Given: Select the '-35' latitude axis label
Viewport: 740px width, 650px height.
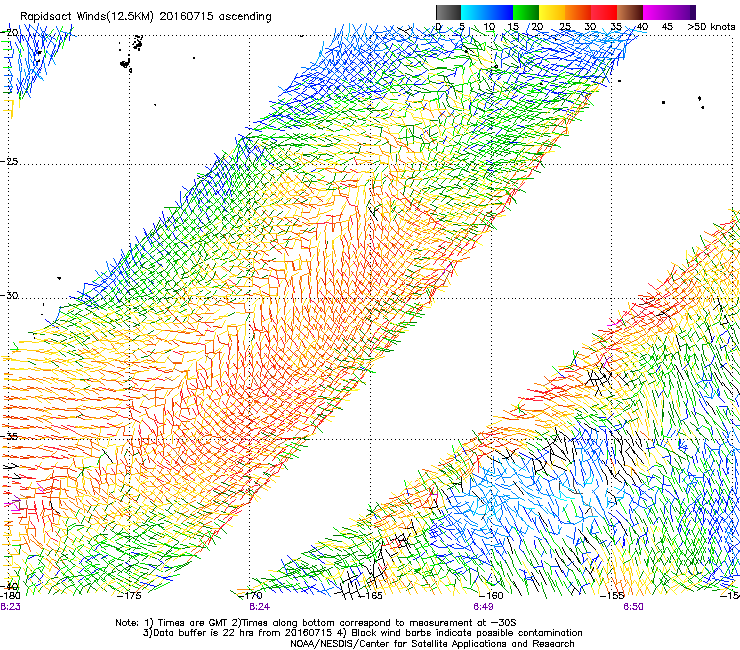Looking at the screenshot, I should coord(9,436).
